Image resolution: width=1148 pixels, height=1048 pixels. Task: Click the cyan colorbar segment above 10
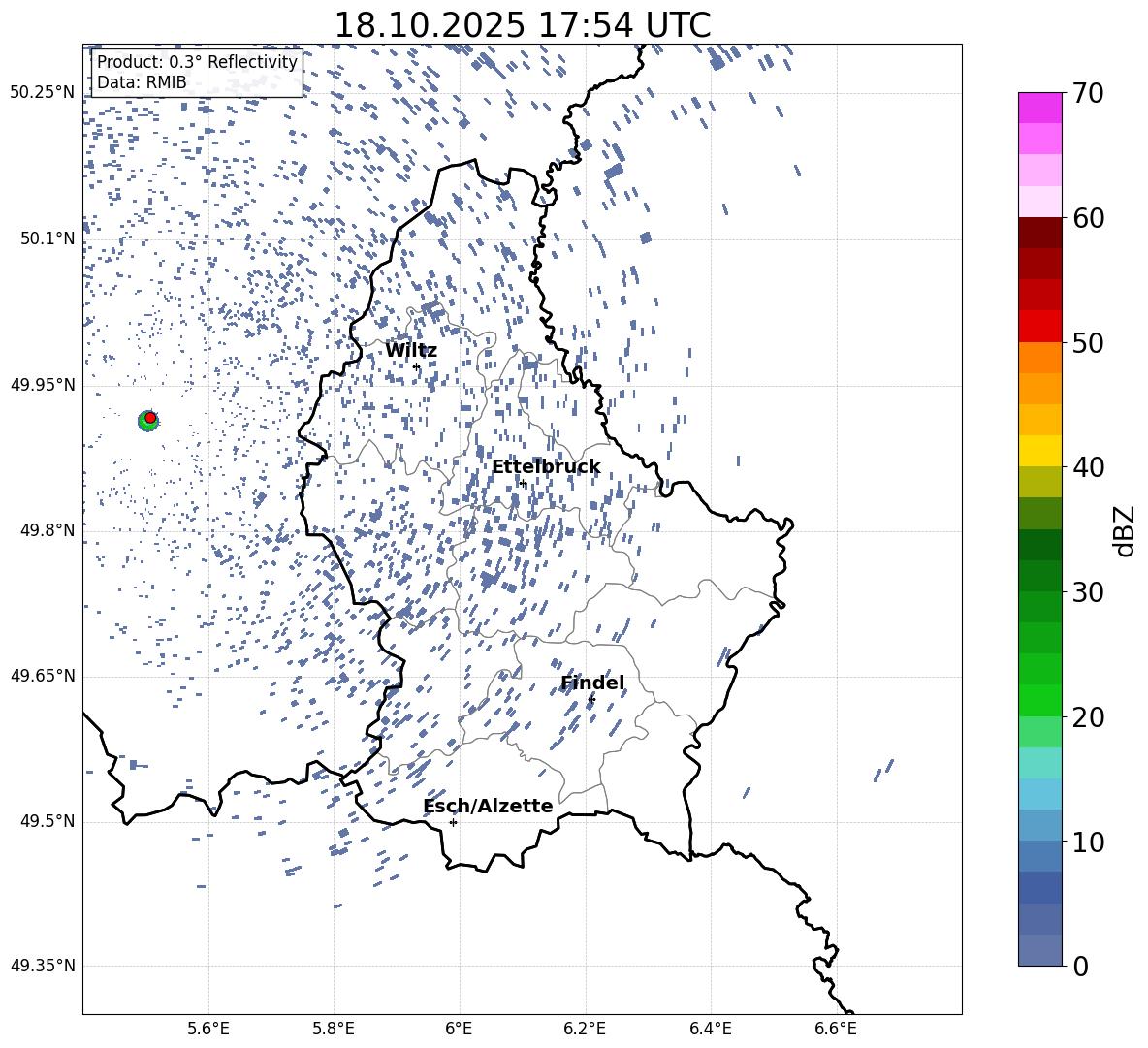point(1040,794)
